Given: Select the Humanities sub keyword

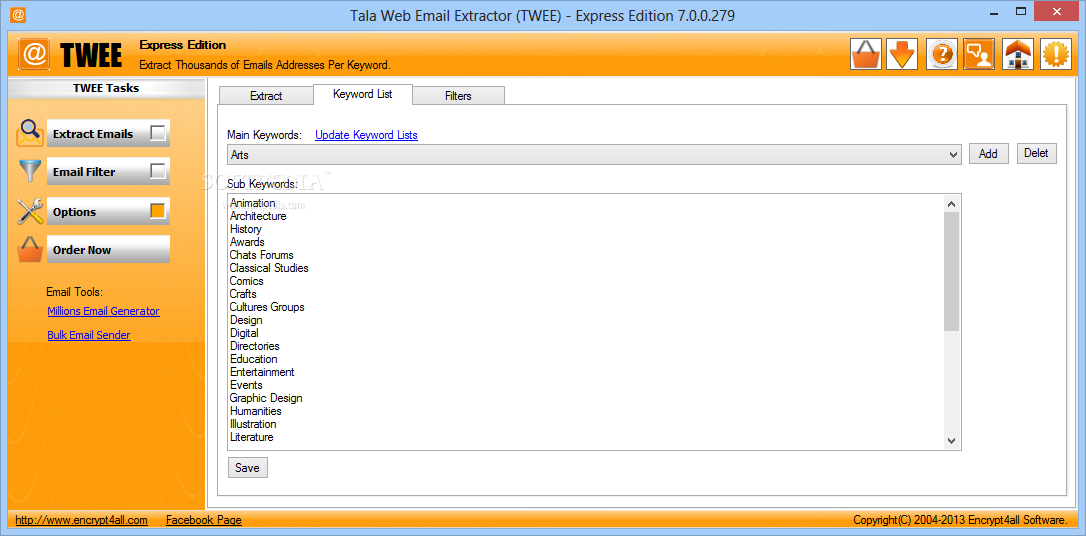Looking at the screenshot, I should pos(256,411).
